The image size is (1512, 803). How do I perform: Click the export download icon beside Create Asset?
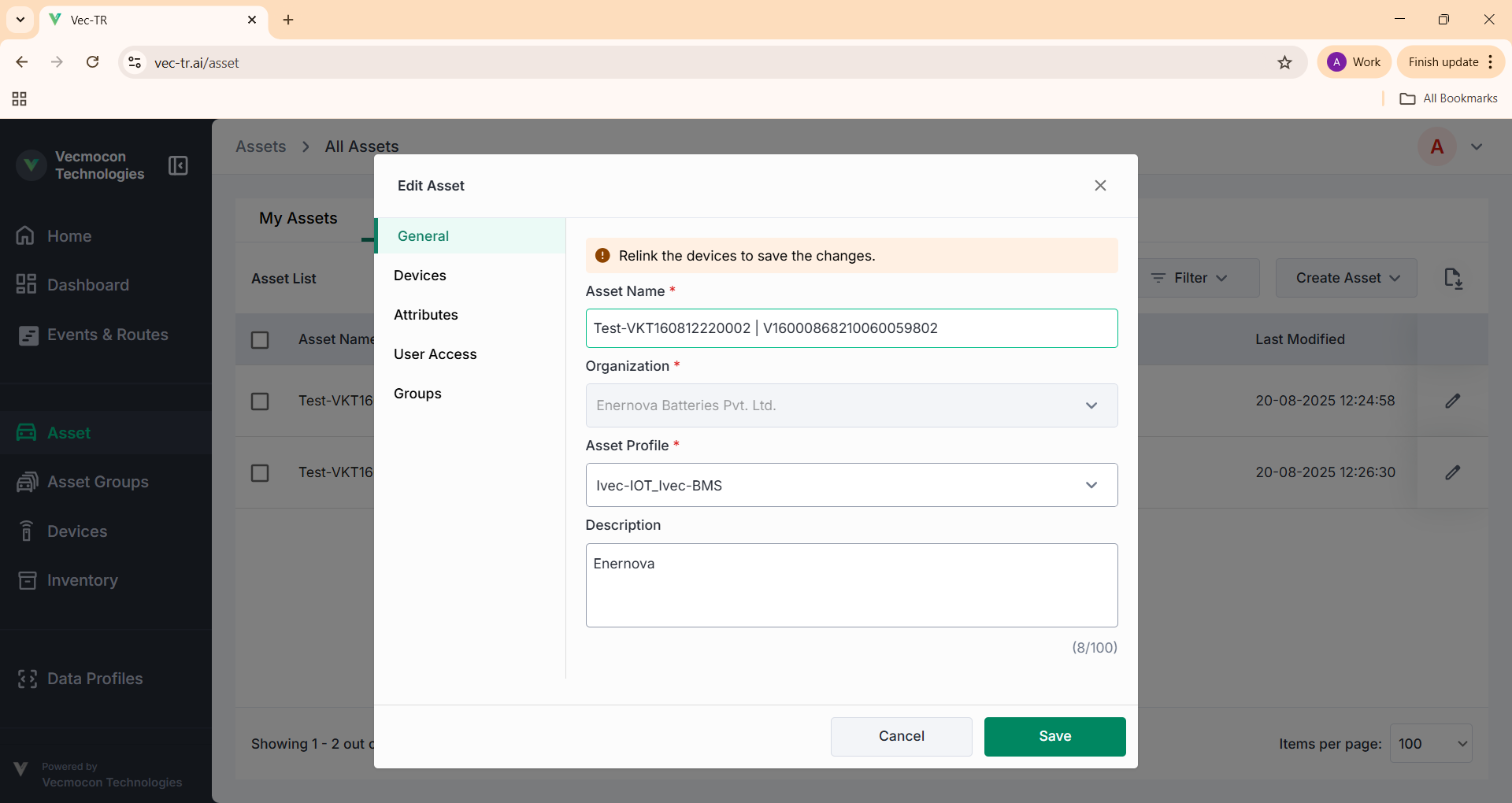(x=1453, y=278)
